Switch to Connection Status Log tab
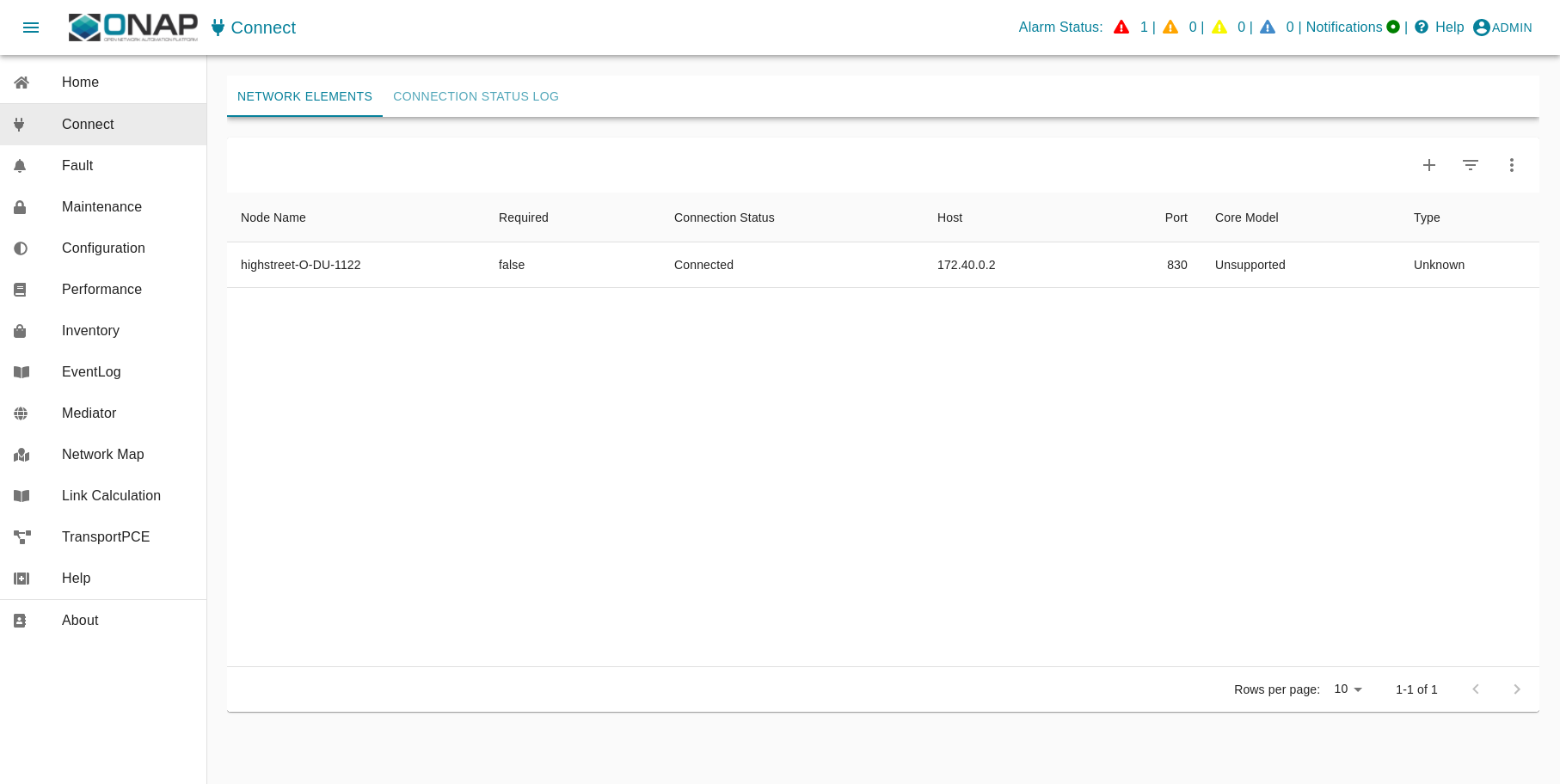The width and height of the screenshot is (1560, 784). [x=476, y=96]
